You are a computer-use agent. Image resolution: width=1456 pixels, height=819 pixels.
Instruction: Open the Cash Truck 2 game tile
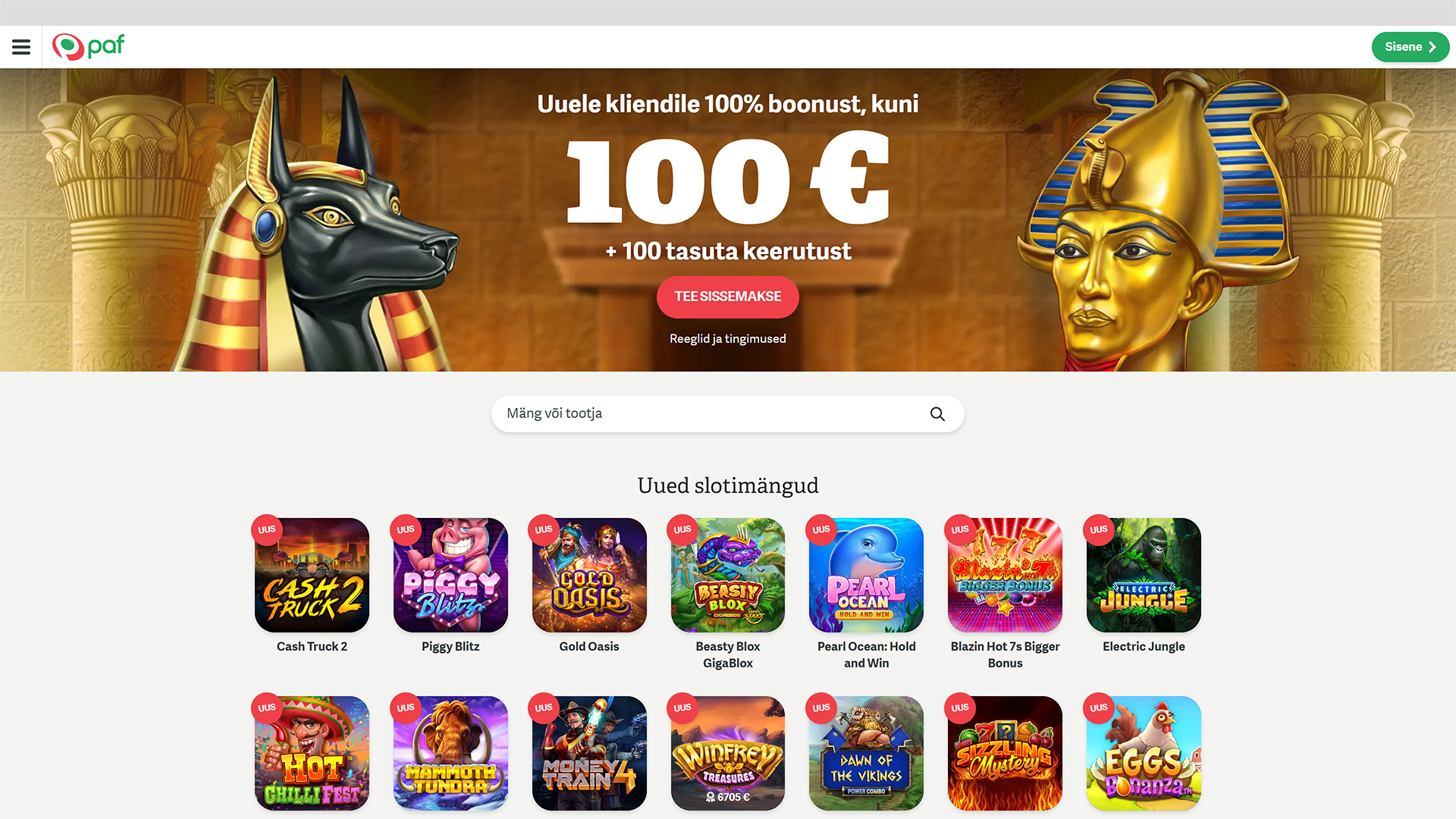312,575
